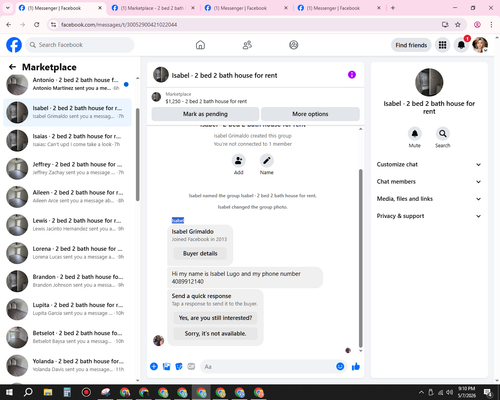Choose a sticker icon in composer
Viewport: 500px width, 400px height.
pos(179,367)
